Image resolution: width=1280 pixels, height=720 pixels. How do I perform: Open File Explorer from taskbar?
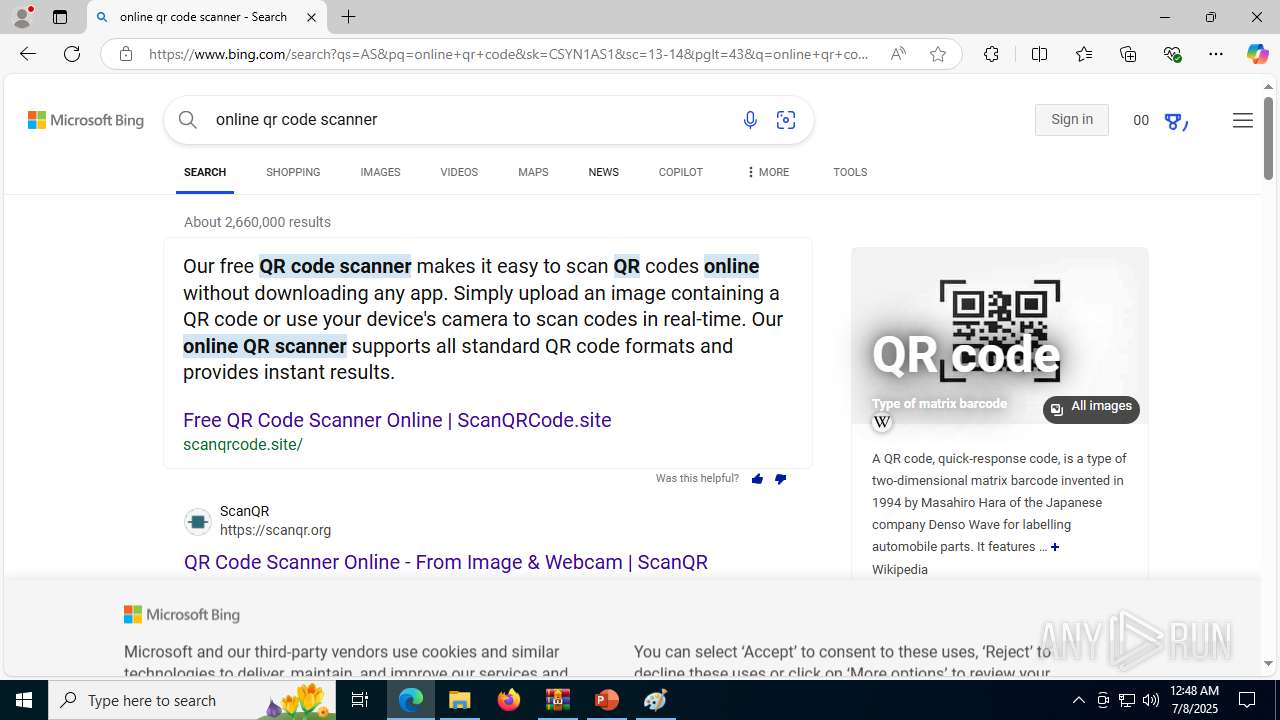460,700
